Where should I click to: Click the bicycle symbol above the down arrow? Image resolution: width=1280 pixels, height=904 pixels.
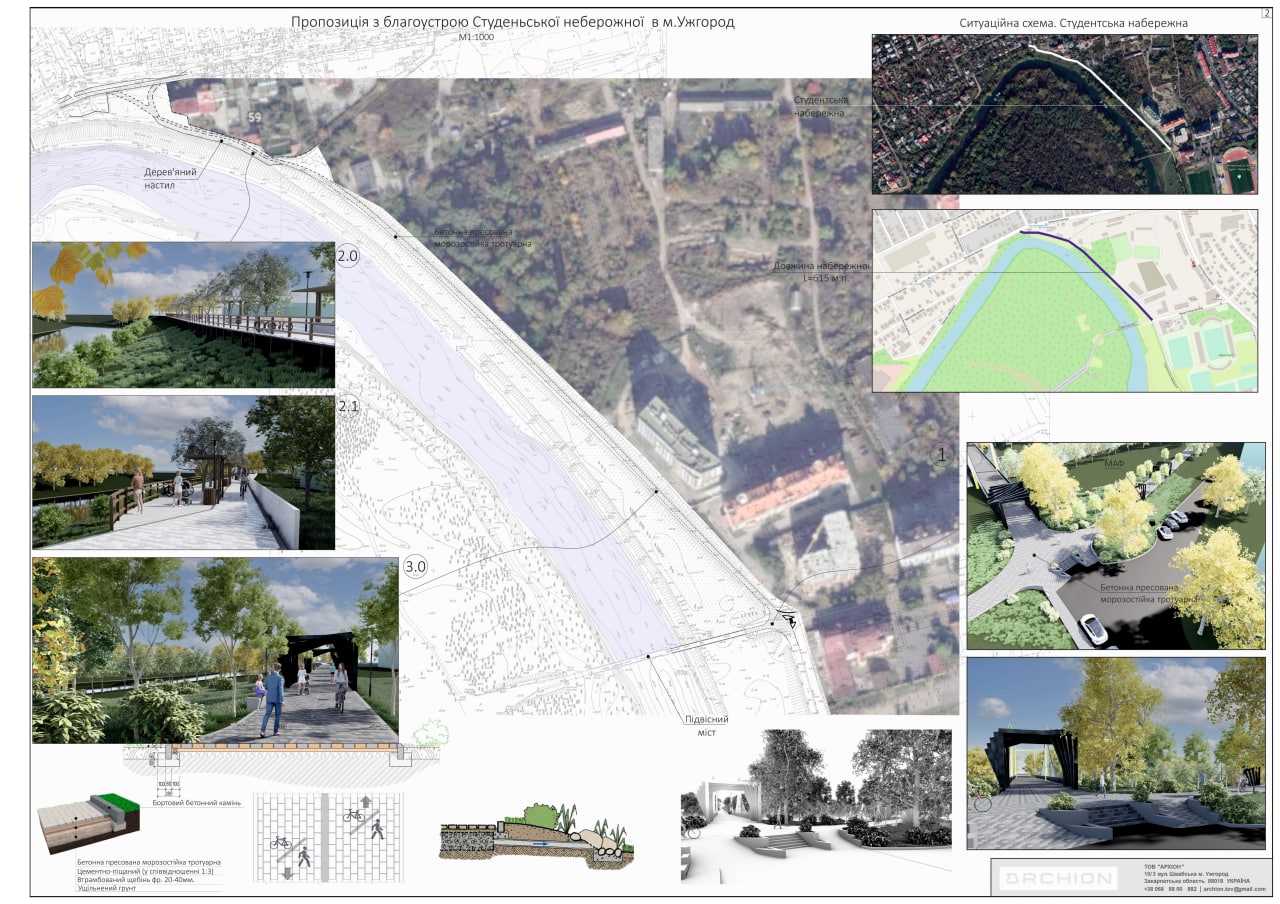pyautogui.click(x=281, y=842)
